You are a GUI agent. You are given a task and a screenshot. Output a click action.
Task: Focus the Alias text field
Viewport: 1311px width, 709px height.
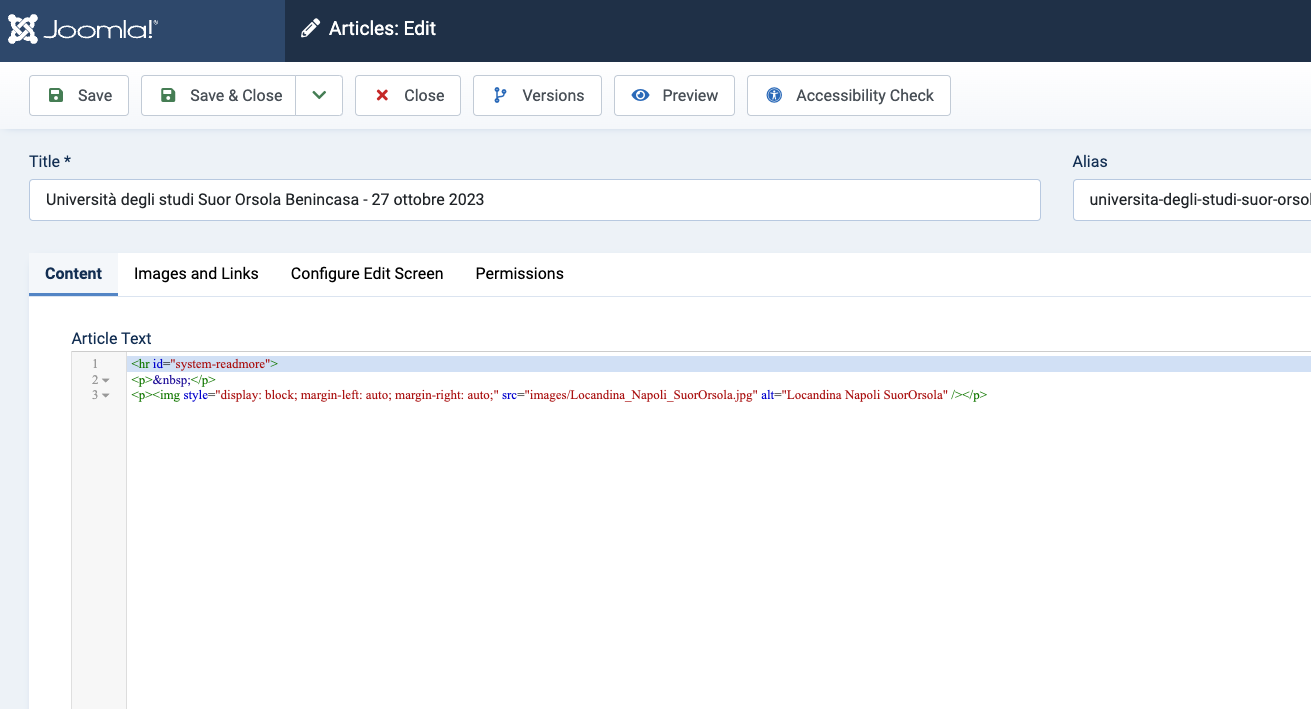point(1191,200)
